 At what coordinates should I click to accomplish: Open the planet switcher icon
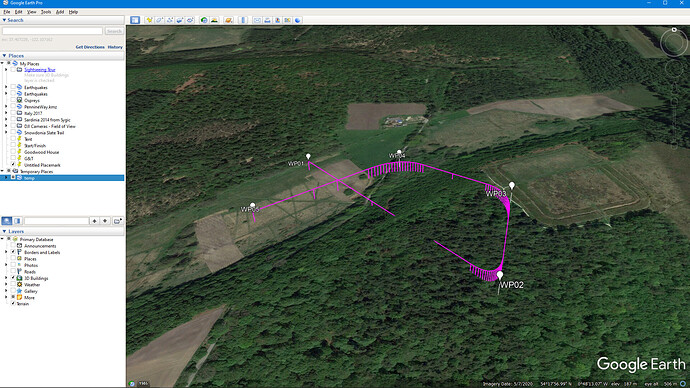tap(228, 20)
